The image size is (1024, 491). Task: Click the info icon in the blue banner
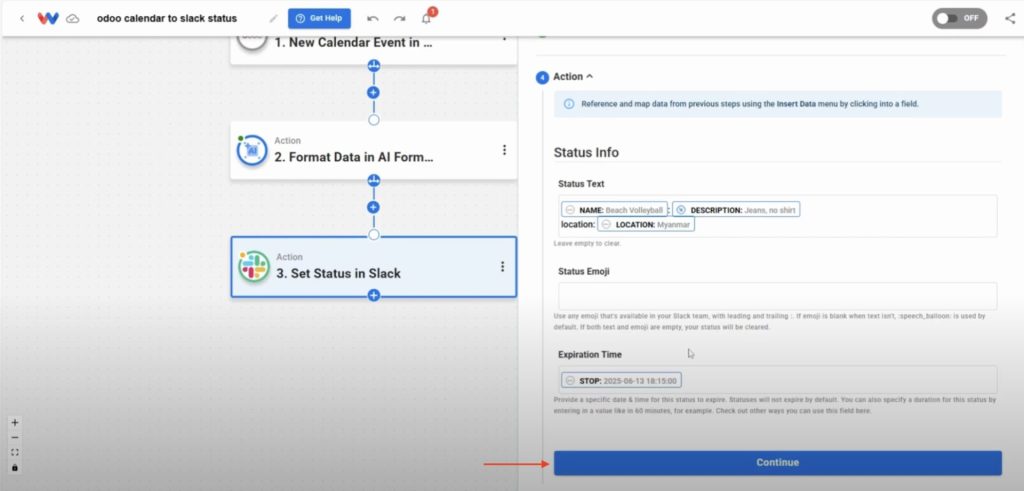pyautogui.click(x=569, y=104)
